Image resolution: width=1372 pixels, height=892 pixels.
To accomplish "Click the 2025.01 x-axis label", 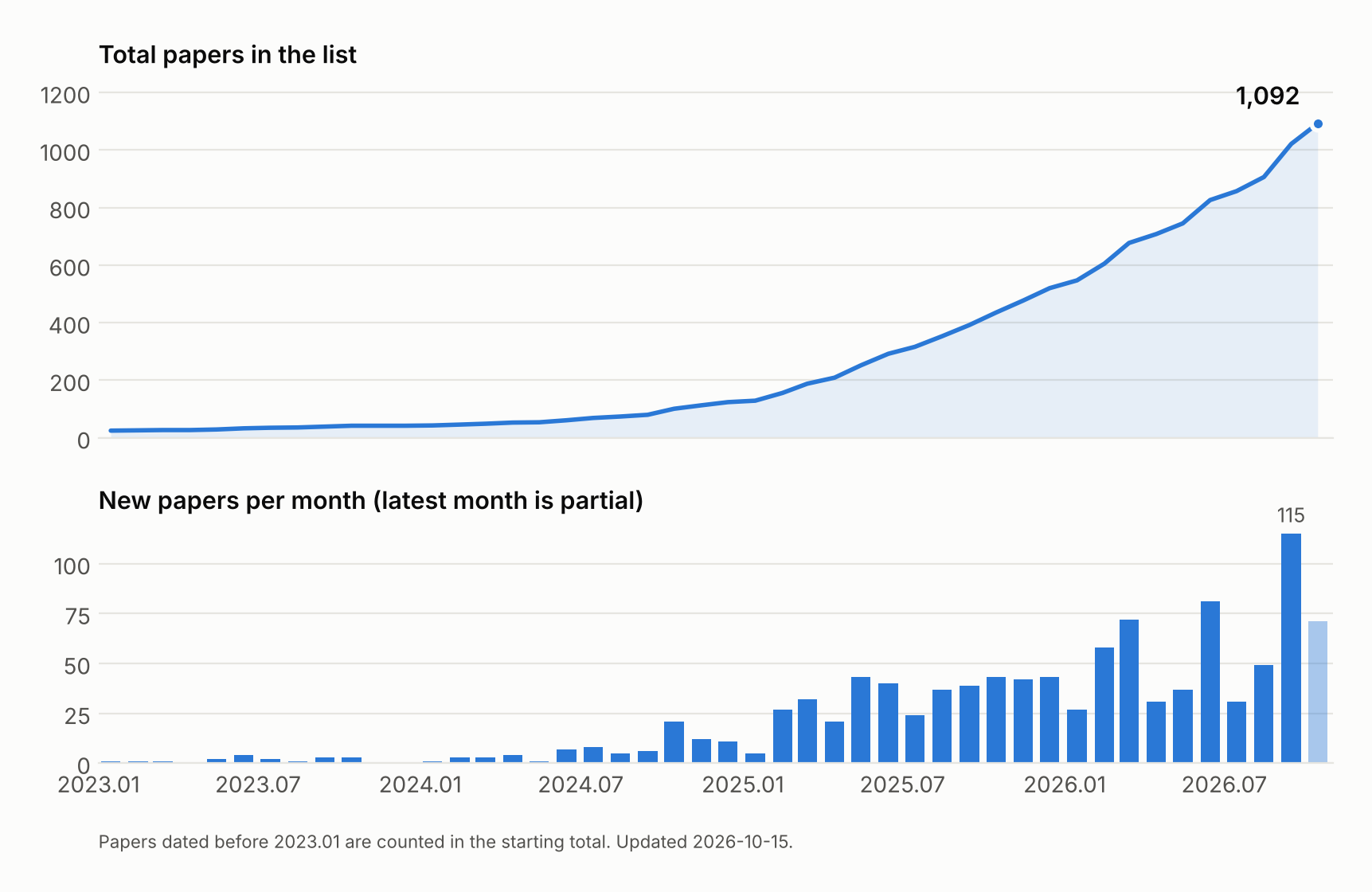I will tap(743, 784).
